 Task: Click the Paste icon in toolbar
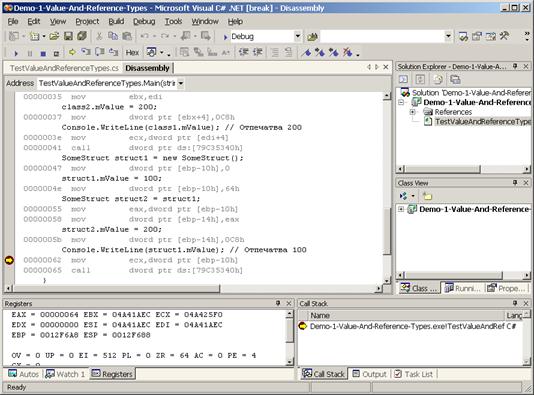pos(127,36)
